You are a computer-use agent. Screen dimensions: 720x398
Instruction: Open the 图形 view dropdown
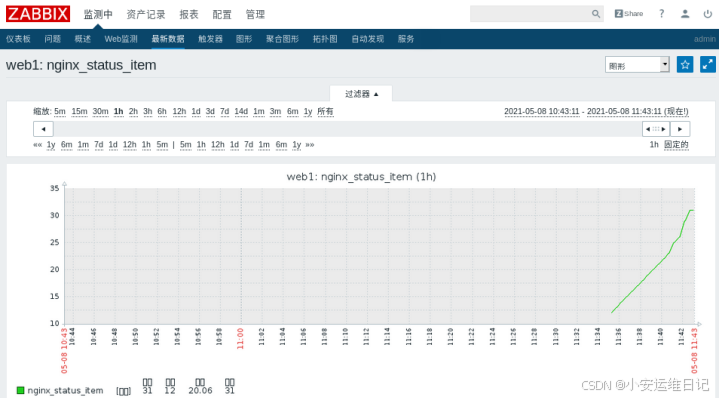pyautogui.click(x=637, y=65)
